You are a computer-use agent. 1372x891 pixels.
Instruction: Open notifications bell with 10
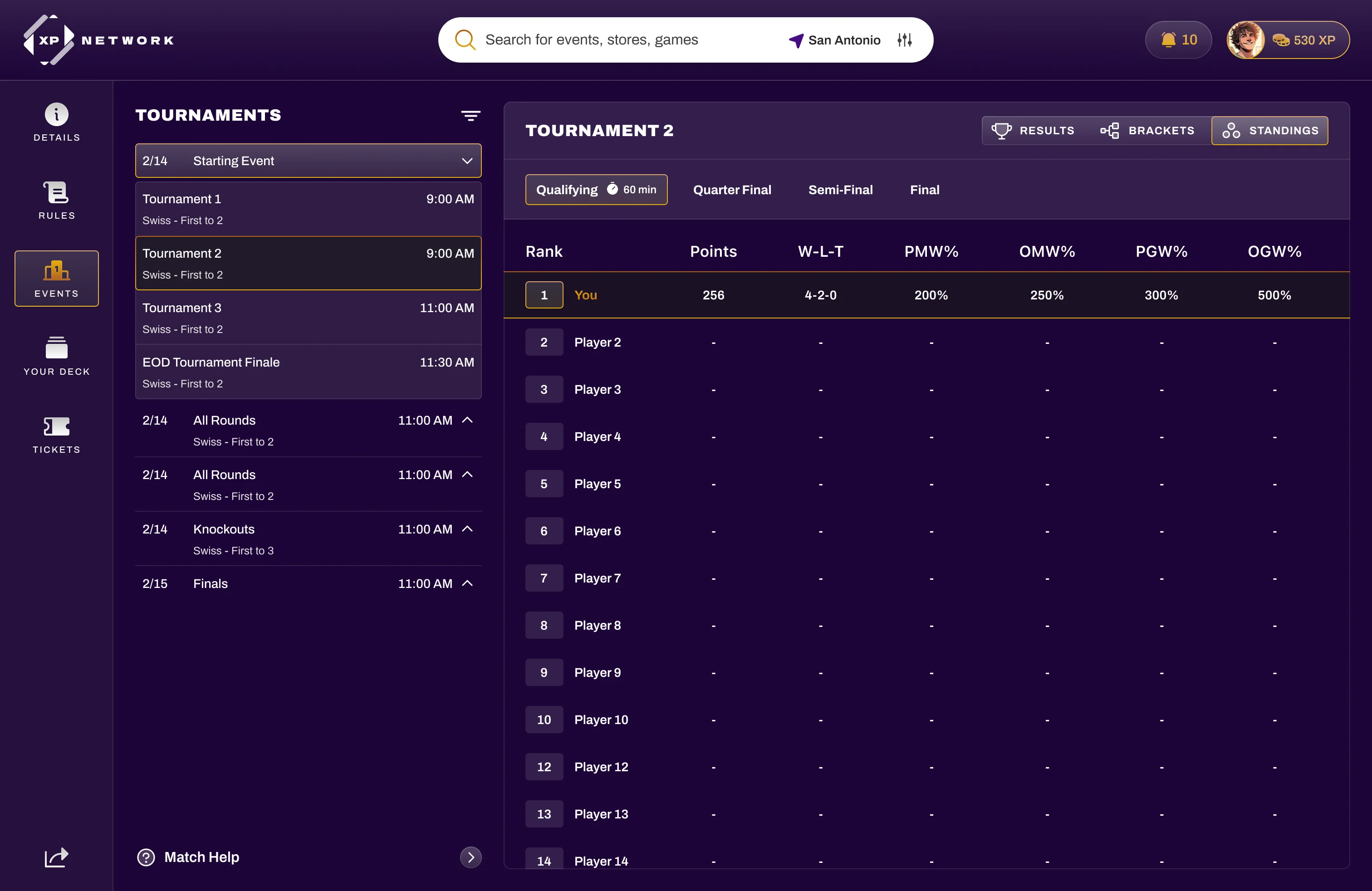1178,40
